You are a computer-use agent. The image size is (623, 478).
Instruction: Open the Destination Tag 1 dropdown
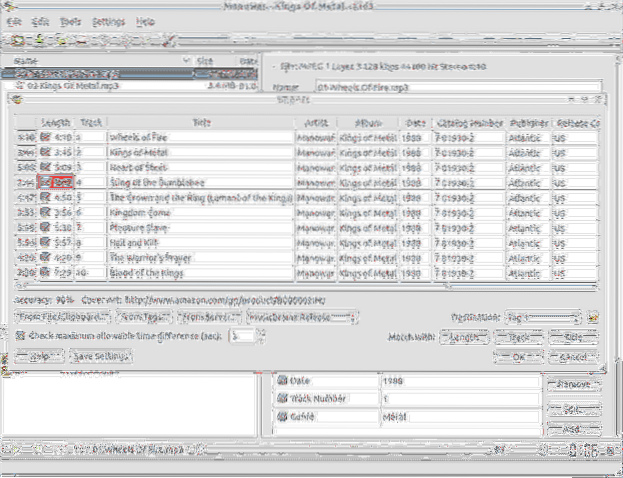[543, 317]
